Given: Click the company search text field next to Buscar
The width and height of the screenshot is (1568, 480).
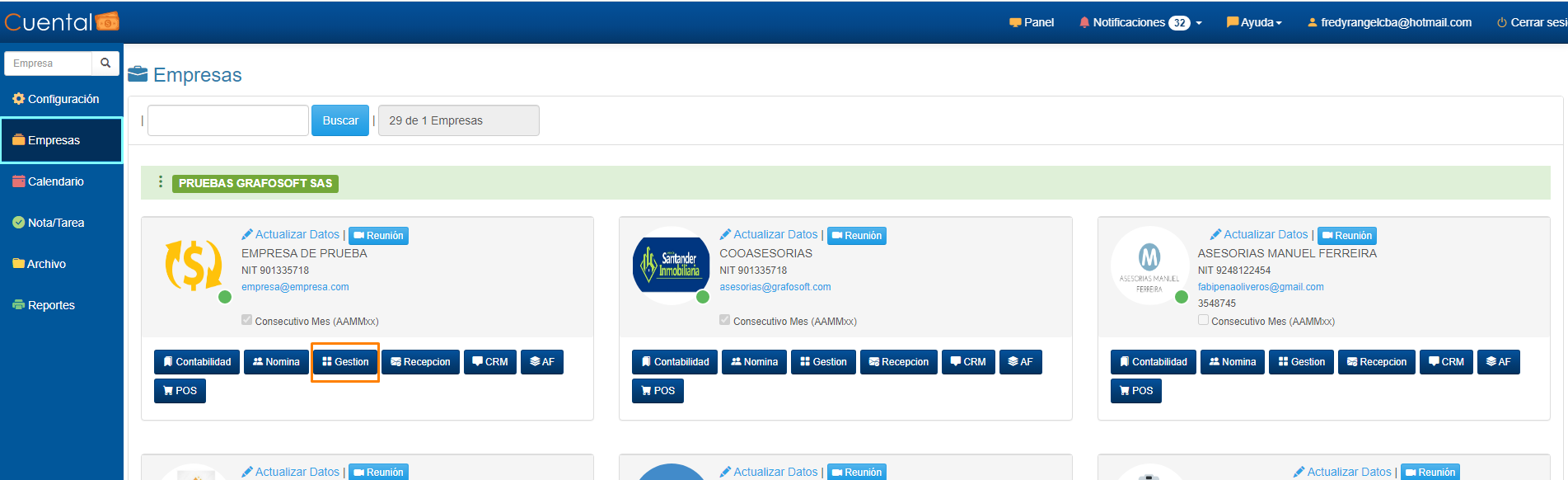Looking at the screenshot, I should [227, 120].
